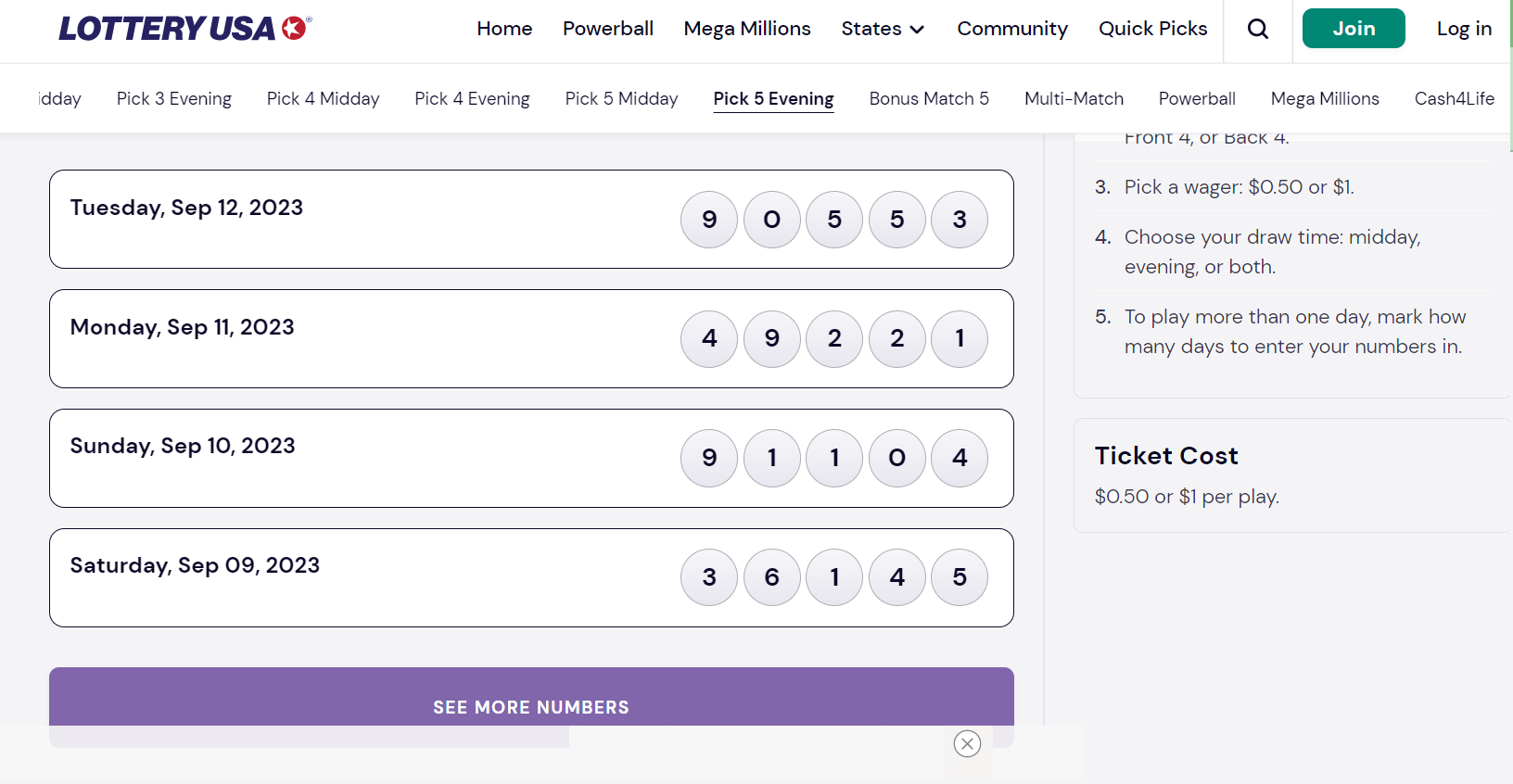Viewport: 1513px width, 784px height.
Task: Open the Powerball nav link
Action: click(608, 29)
